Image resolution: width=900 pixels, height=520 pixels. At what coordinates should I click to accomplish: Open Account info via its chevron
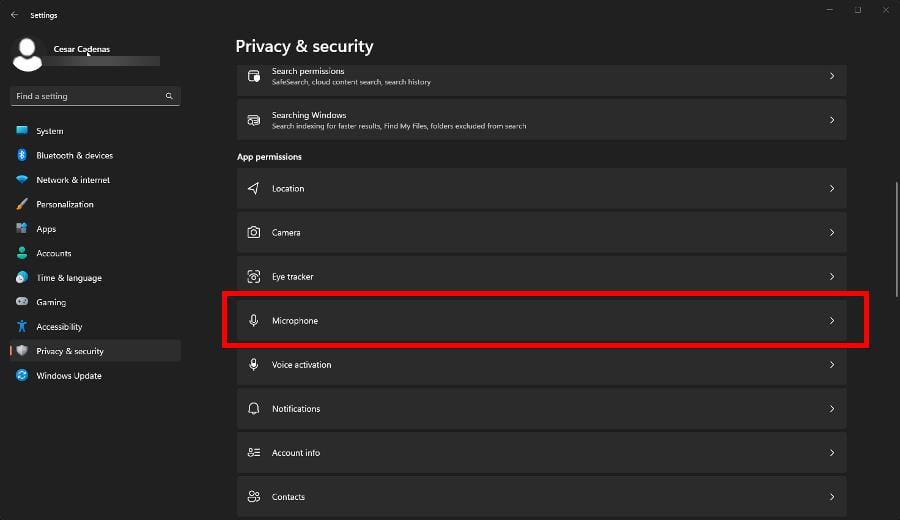832,453
